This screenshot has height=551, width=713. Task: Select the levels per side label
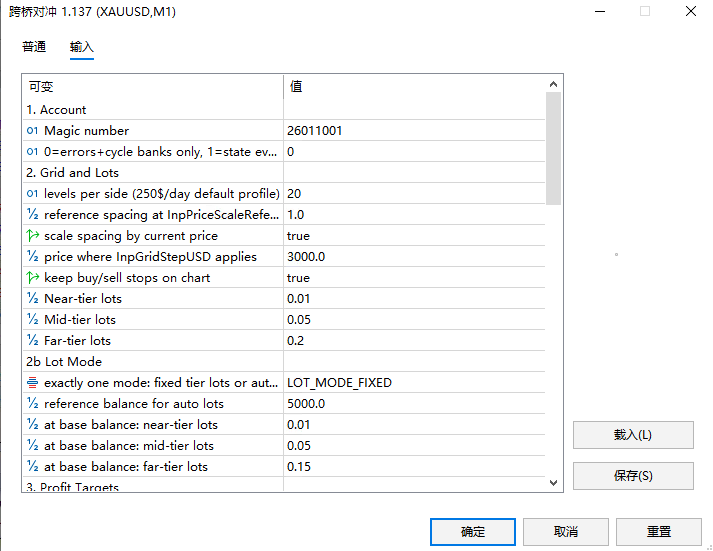tap(161, 194)
